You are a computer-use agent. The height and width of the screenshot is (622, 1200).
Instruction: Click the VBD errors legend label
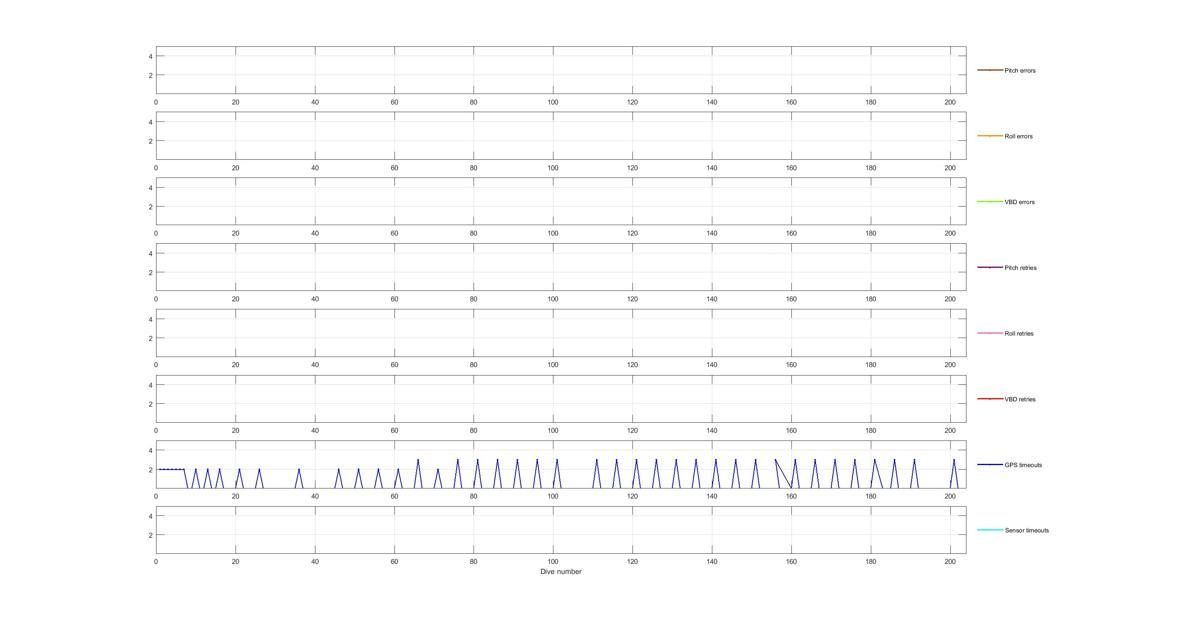(x=1019, y=202)
